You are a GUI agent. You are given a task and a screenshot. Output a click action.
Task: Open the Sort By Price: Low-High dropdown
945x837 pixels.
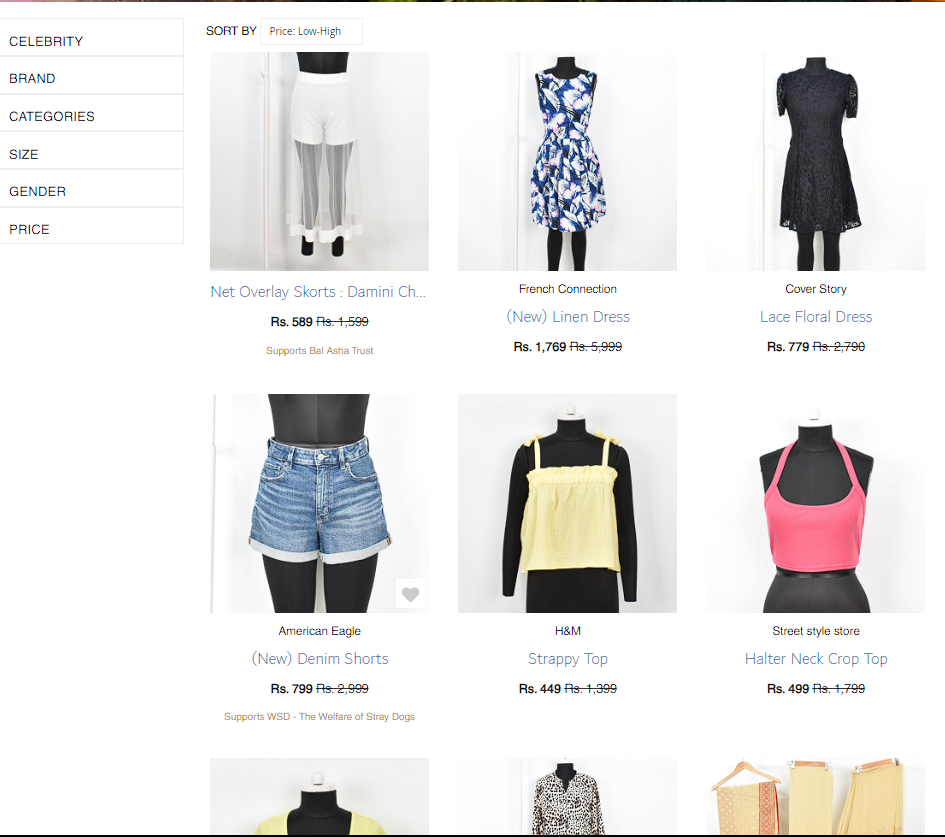pyautogui.click(x=311, y=31)
